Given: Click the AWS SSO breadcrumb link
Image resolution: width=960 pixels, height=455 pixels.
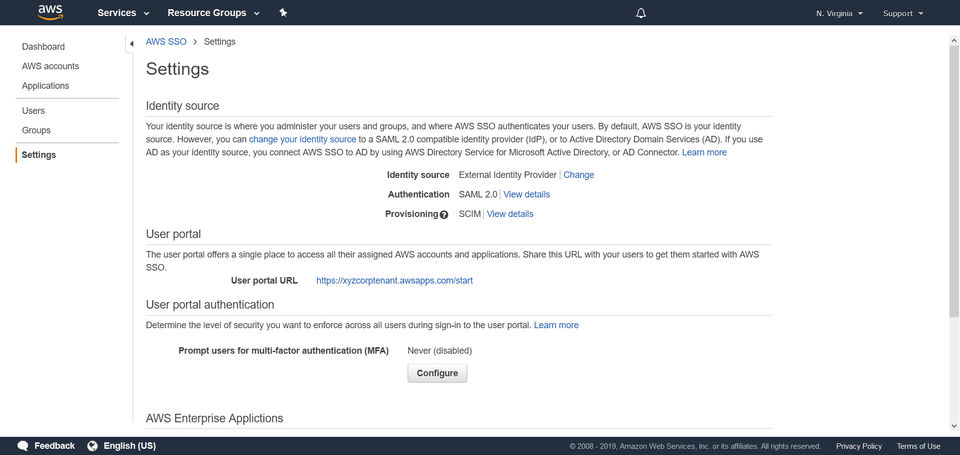Looking at the screenshot, I should pyautogui.click(x=166, y=42).
